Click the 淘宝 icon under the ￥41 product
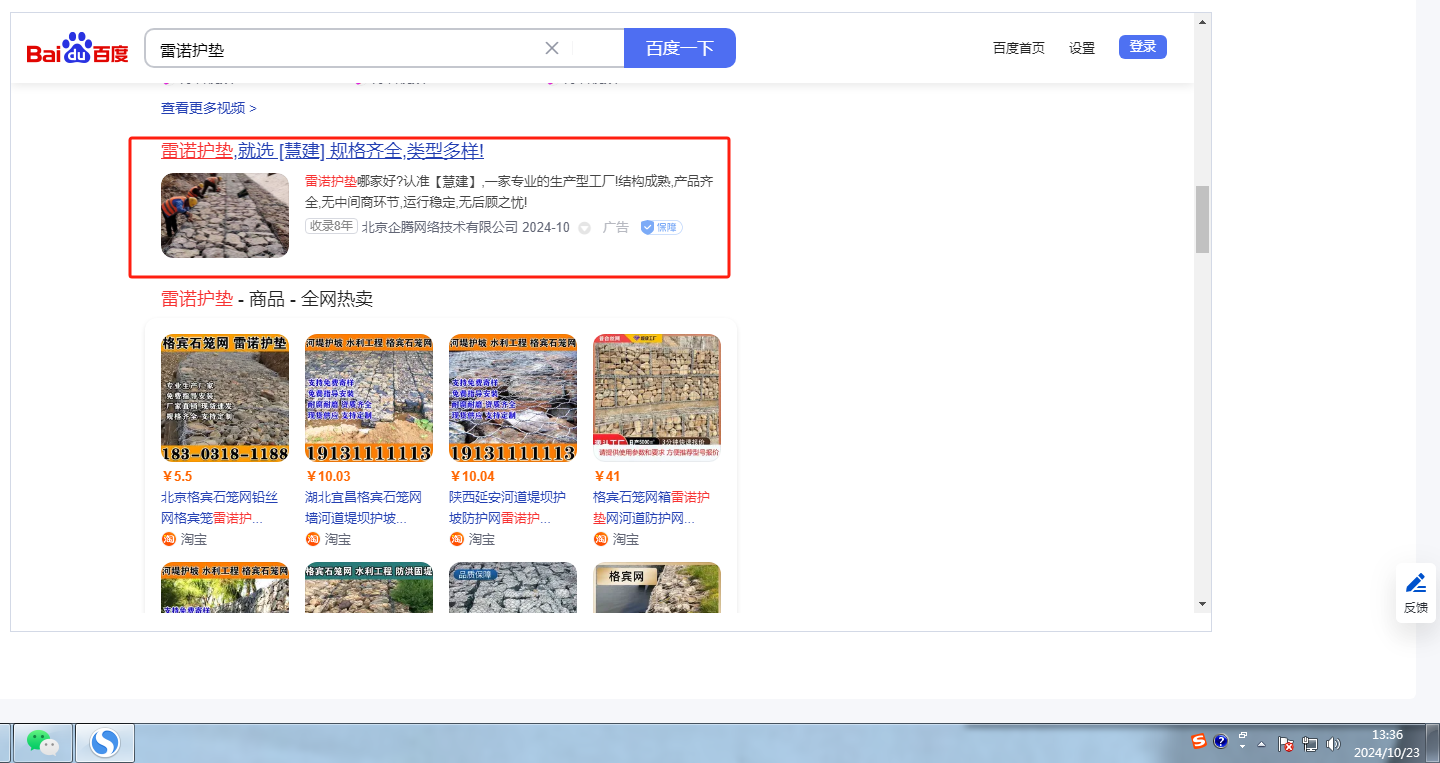1440x763 pixels. click(x=600, y=539)
